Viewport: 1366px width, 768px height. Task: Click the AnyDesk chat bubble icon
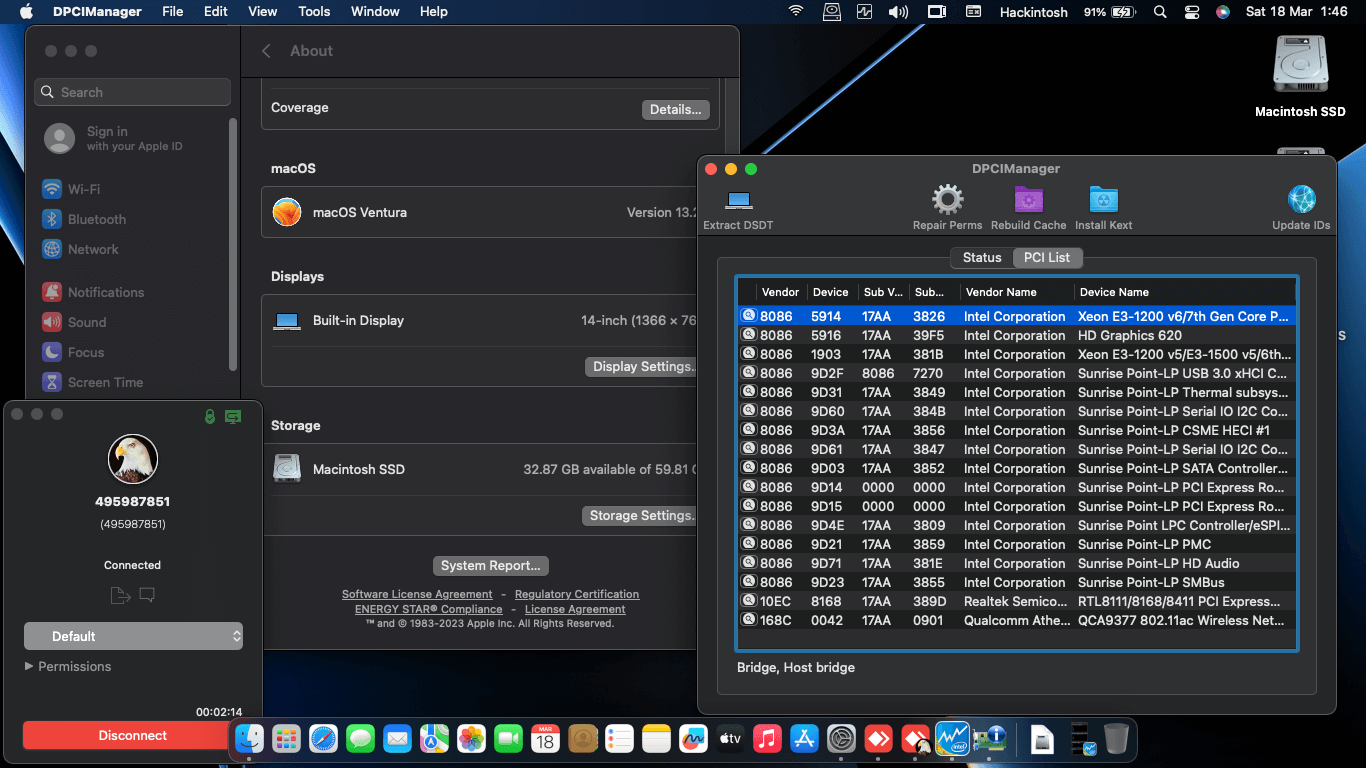(x=147, y=596)
